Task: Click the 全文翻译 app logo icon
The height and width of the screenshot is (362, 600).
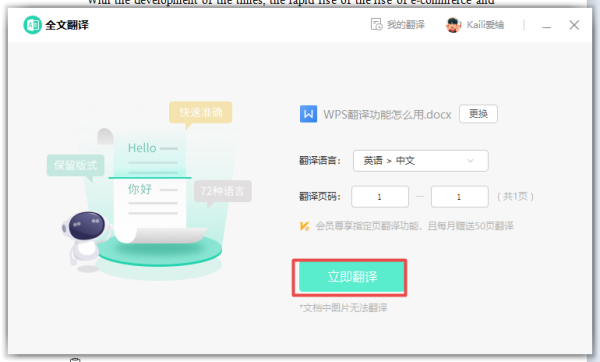Action: coord(33,25)
